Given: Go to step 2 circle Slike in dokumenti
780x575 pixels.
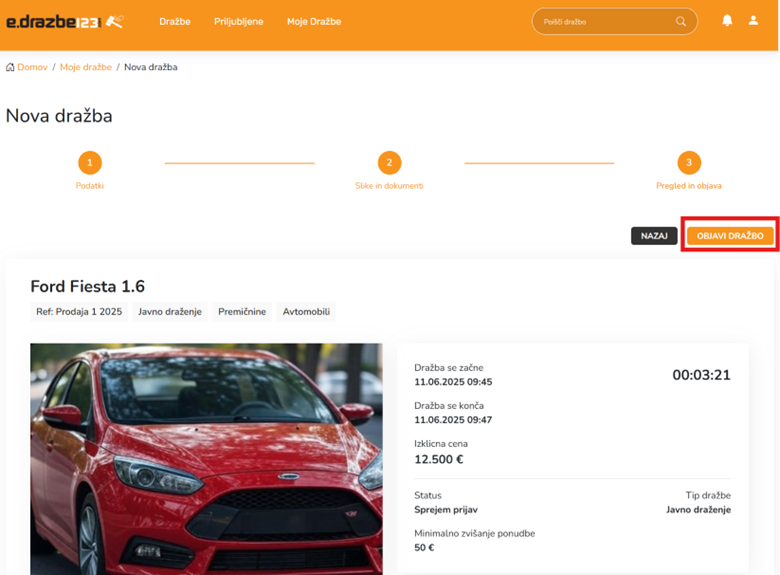Looking at the screenshot, I should [x=389, y=163].
